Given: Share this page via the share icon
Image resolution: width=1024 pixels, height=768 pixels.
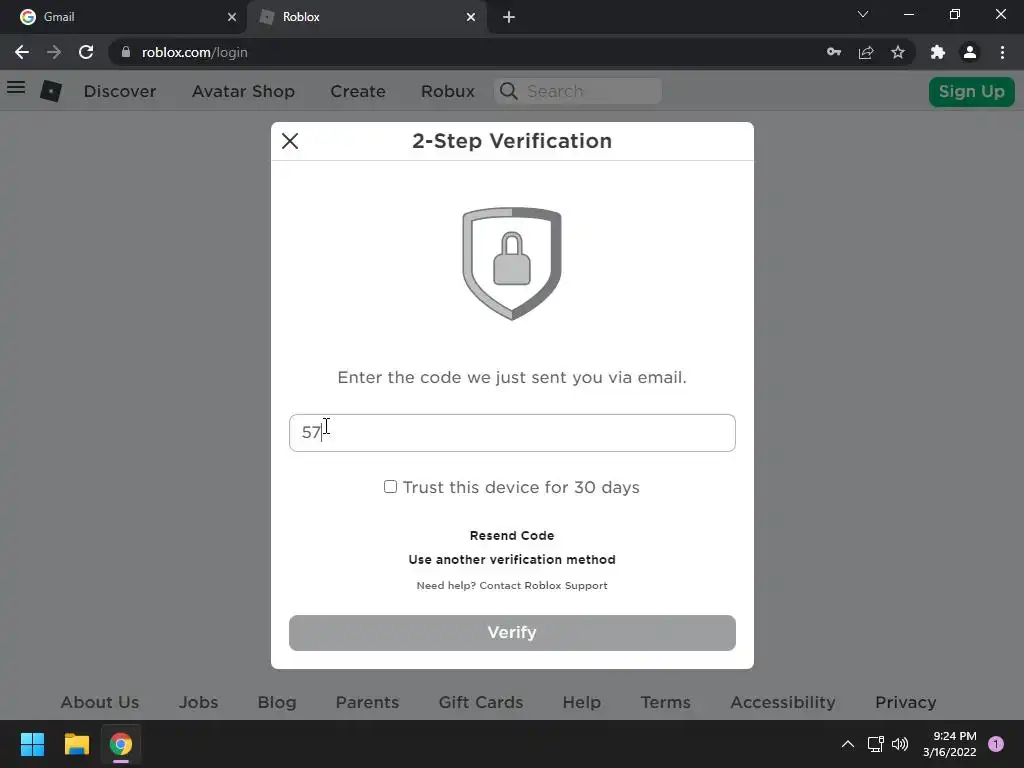Looking at the screenshot, I should tap(866, 52).
